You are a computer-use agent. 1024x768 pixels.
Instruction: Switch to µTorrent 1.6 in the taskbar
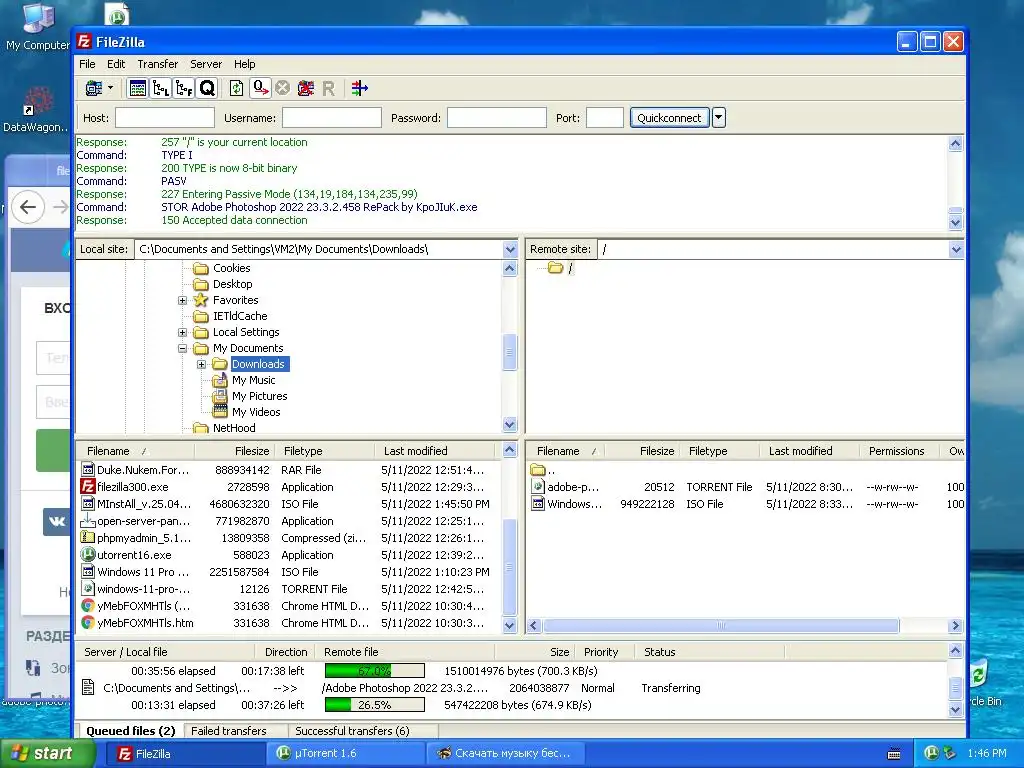[345, 754]
